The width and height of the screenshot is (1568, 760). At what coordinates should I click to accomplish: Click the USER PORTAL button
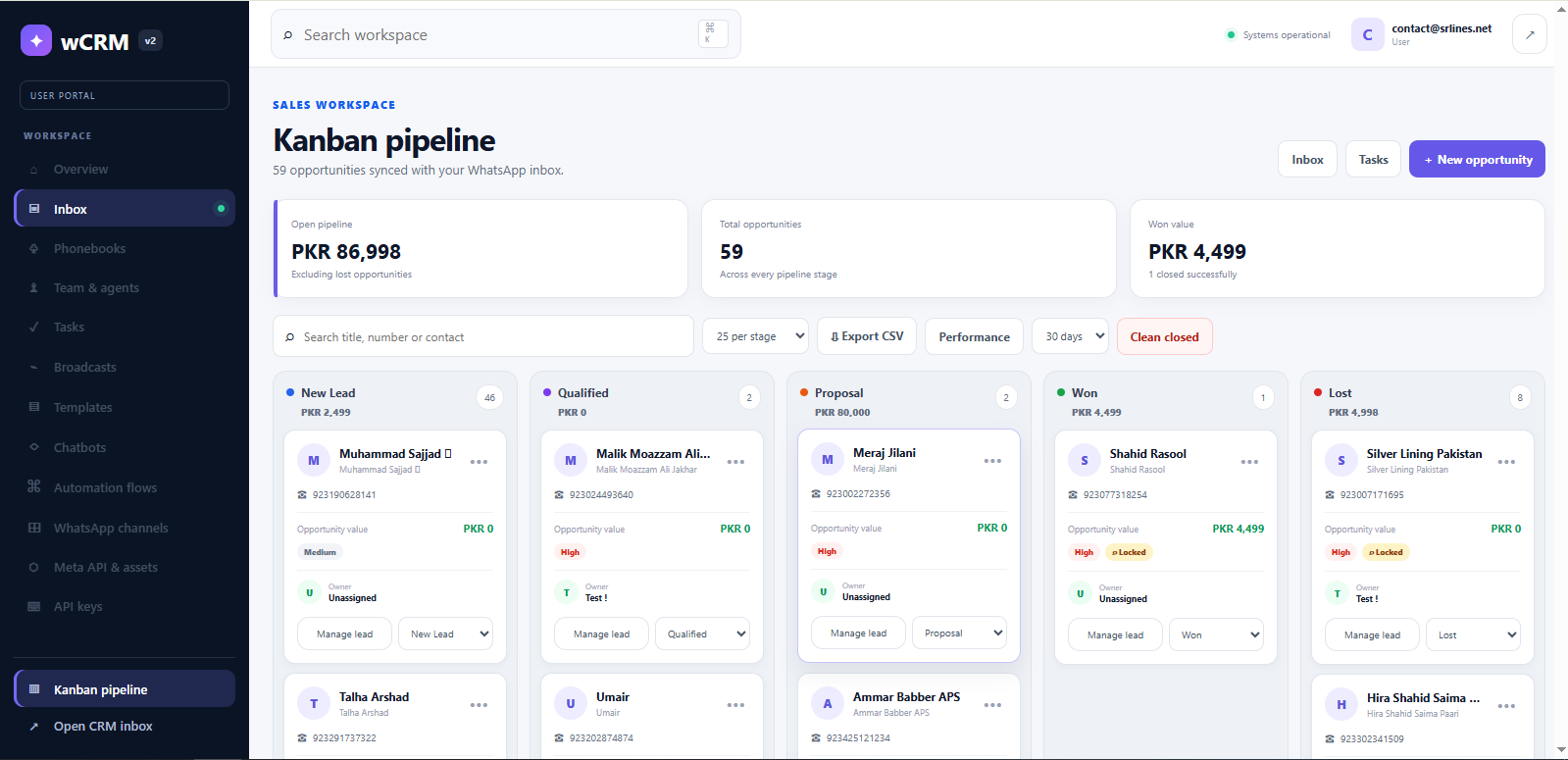125,95
